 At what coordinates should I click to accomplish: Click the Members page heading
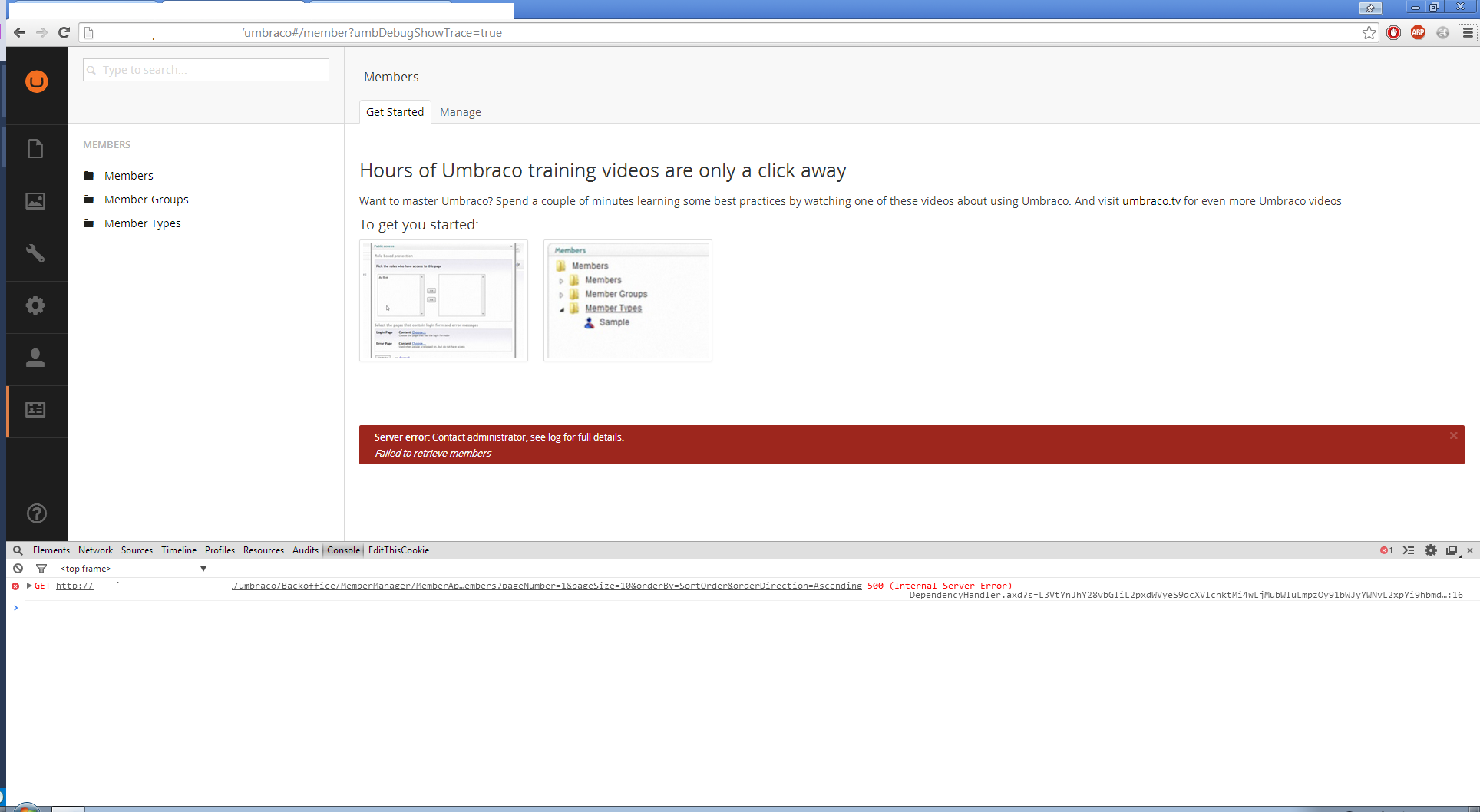[391, 77]
